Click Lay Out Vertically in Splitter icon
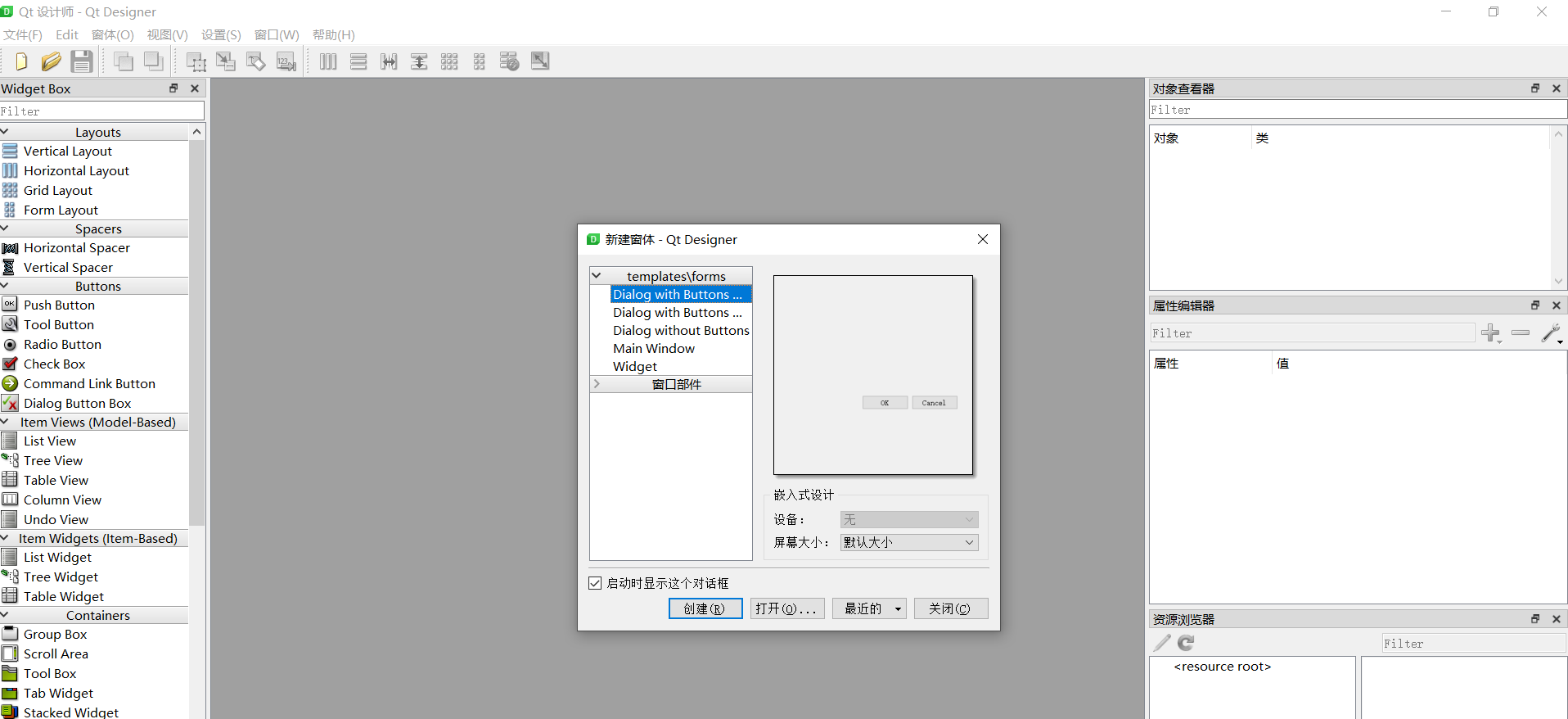Viewport: 1568px width, 719px height. point(419,61)
